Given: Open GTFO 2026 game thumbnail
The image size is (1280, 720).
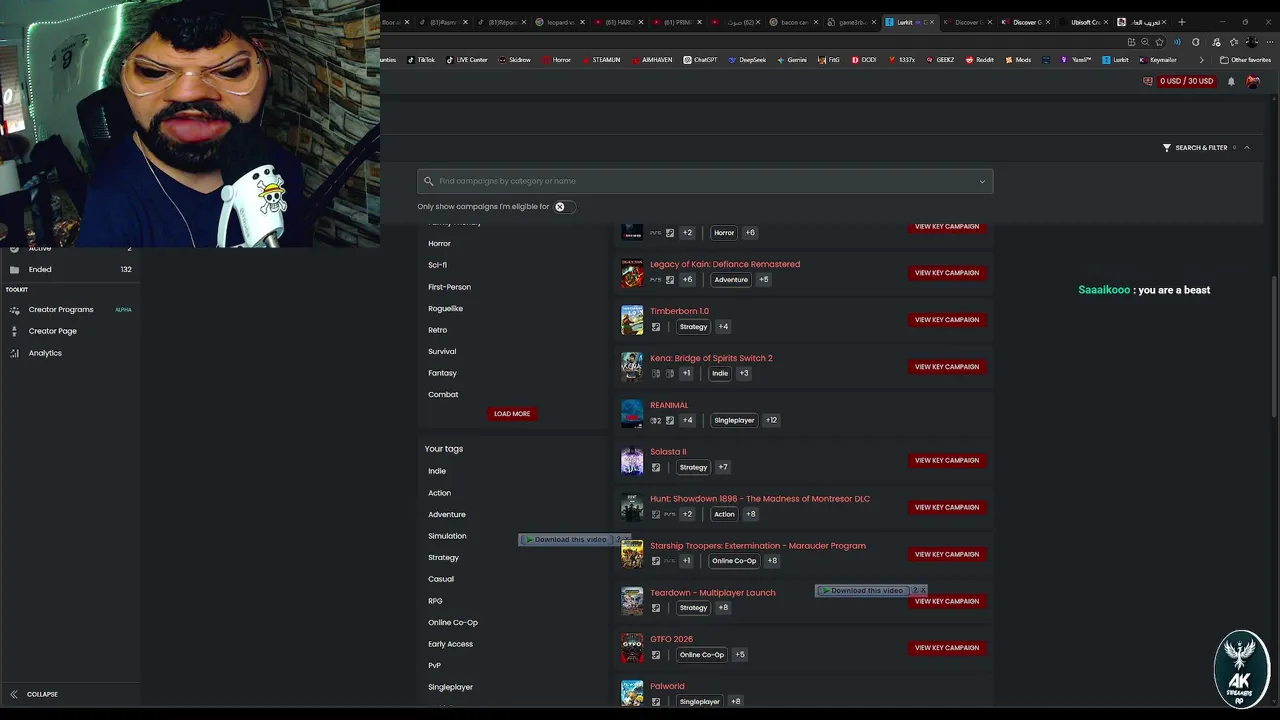Looking at the screenshot, I should (632, 648).
